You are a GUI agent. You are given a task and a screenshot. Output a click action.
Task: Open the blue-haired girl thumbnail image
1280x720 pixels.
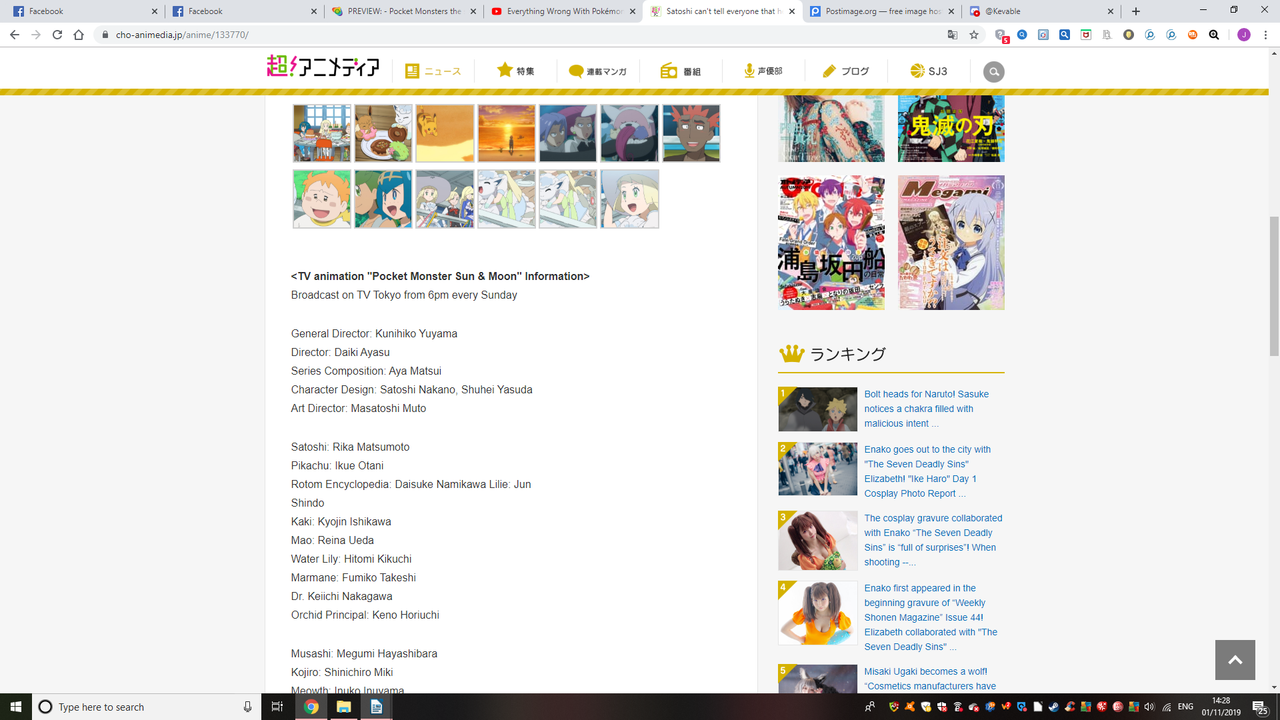(383, 199)
